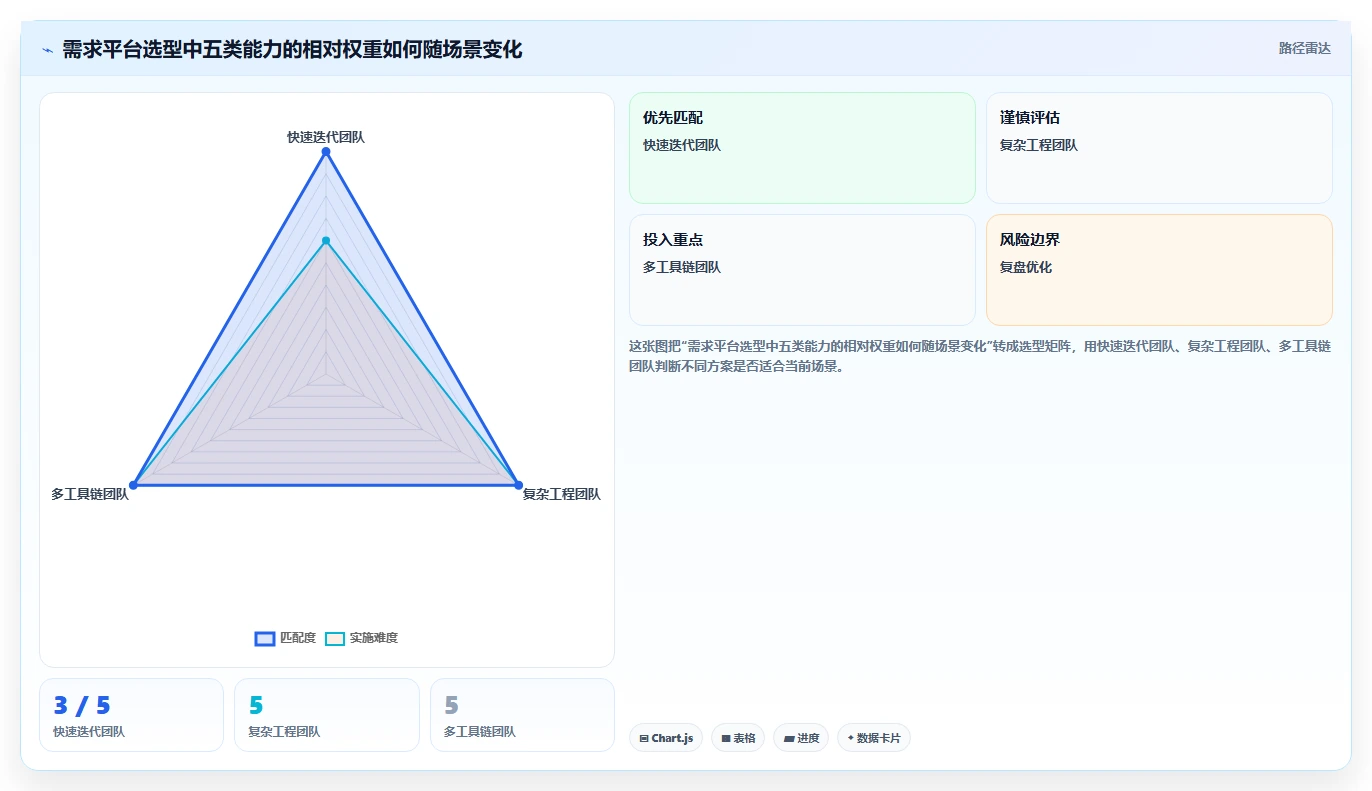
Task: Click the teal 实施难度 point on top axis
Action: click(326, 240)
